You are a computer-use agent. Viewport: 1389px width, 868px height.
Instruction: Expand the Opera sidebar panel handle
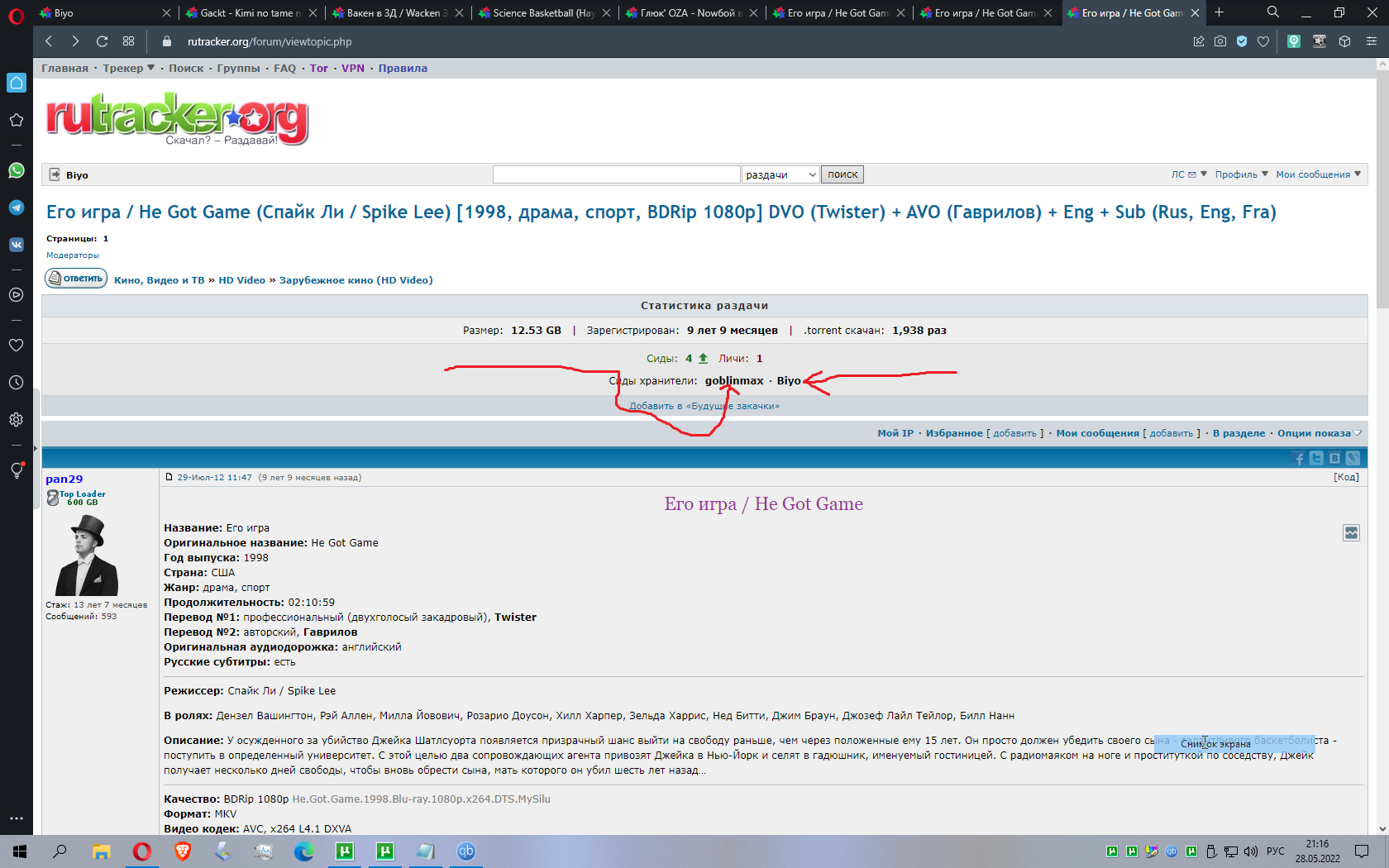click(36, 448)
